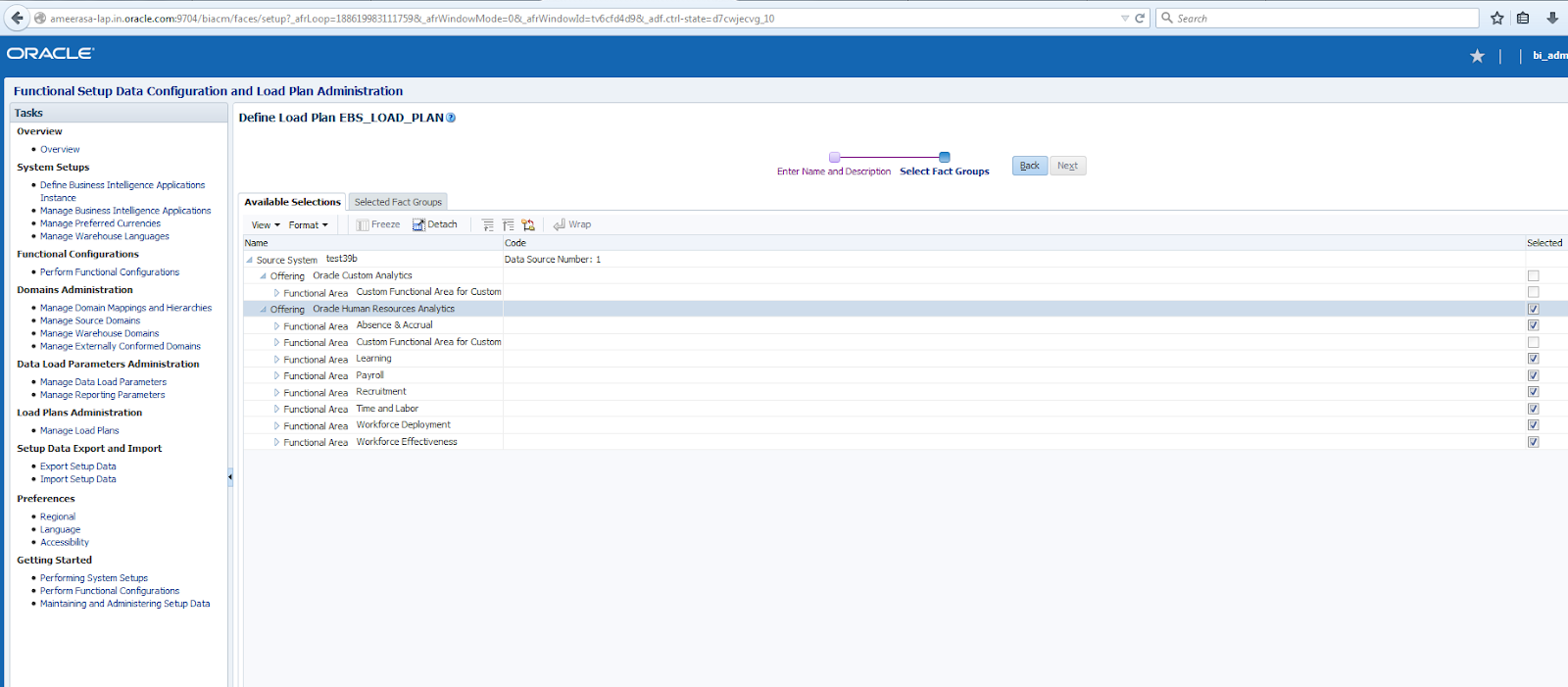Expand the Payroll functional area
Screen dimensions: 1568x687
point(277,376)
